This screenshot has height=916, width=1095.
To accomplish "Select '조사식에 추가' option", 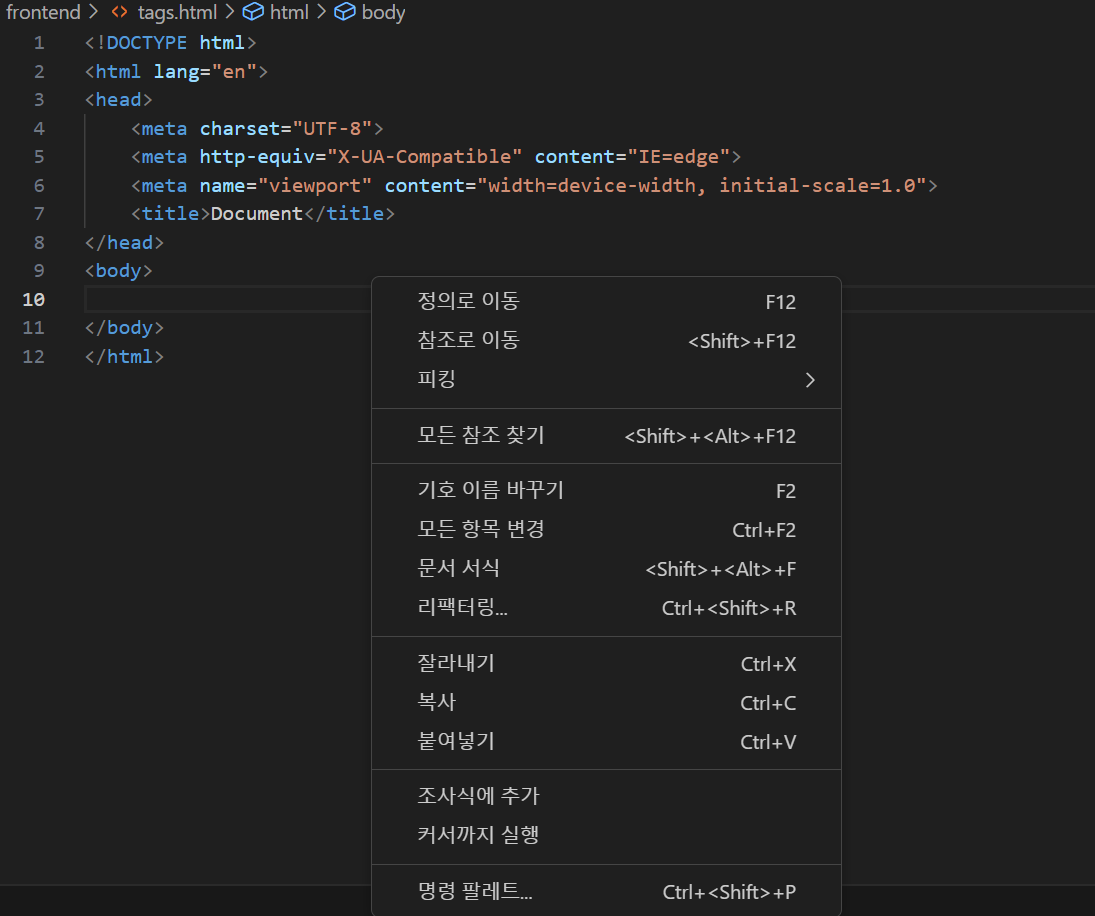I will tap(606, 797).
